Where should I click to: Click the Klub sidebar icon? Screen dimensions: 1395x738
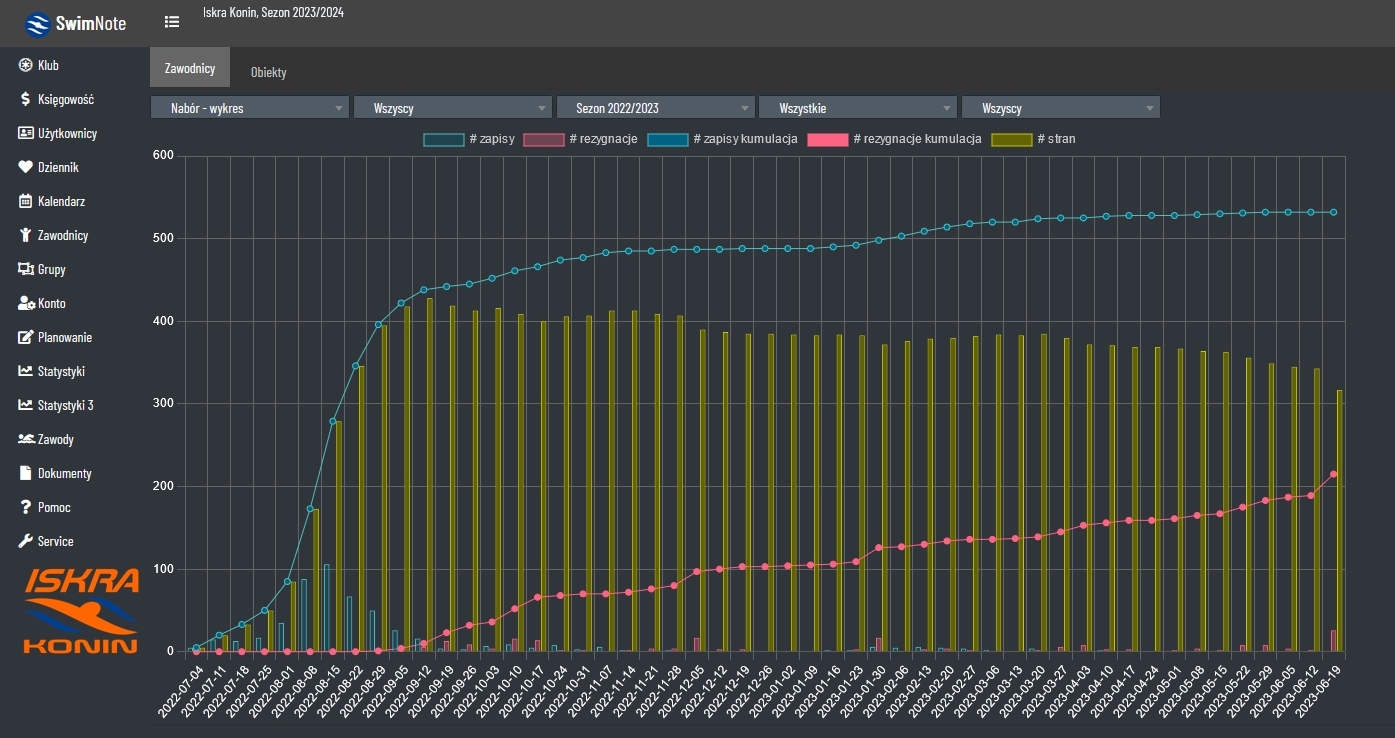tap(26, 65)
